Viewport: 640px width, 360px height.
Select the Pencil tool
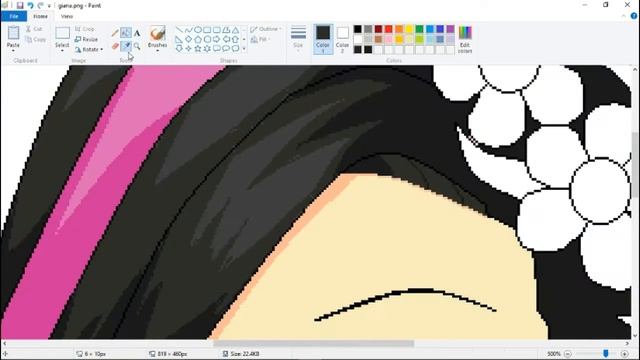(x=115, y=33)
